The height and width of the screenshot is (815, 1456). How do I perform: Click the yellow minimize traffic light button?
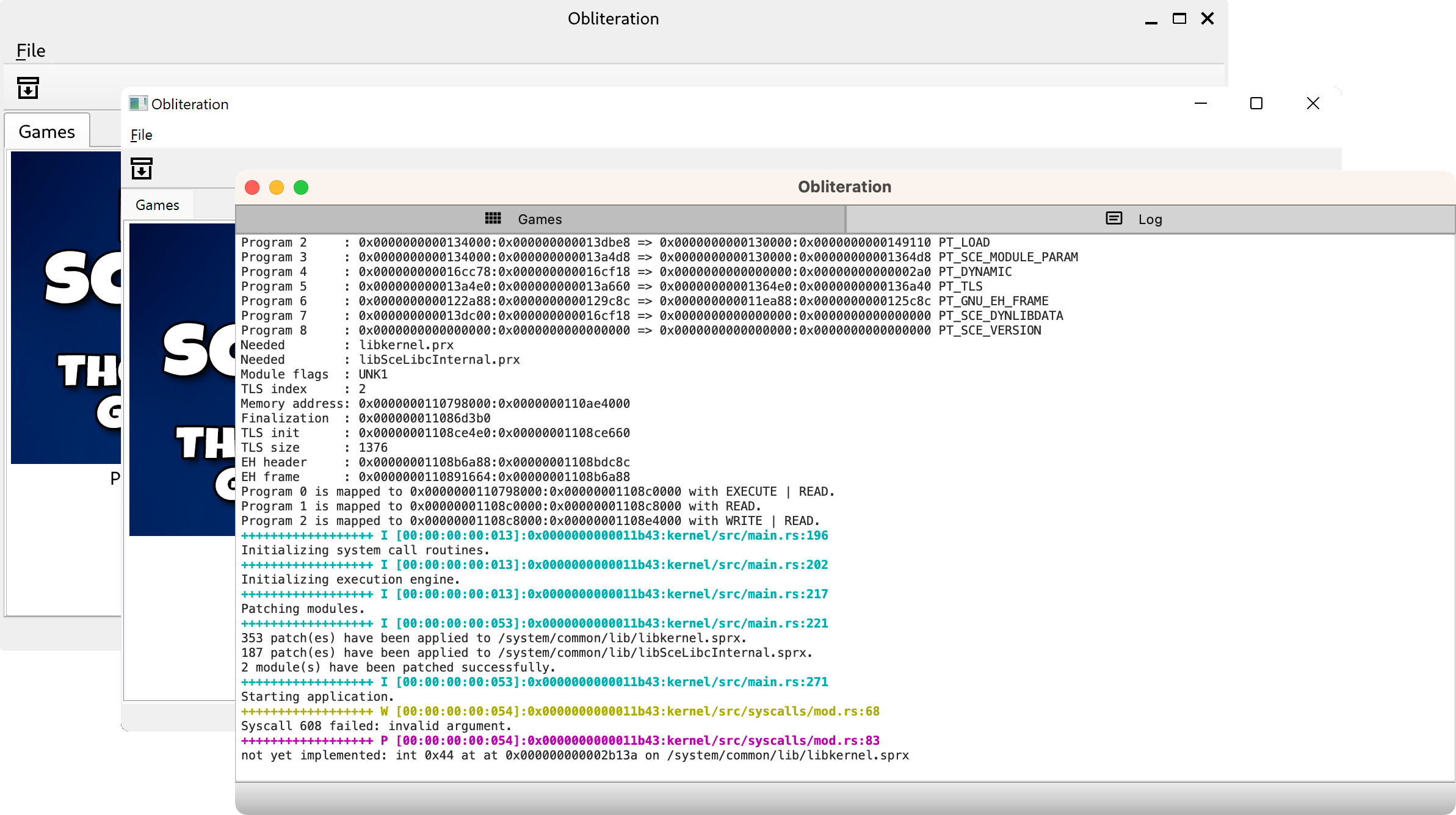pos(277,187)
